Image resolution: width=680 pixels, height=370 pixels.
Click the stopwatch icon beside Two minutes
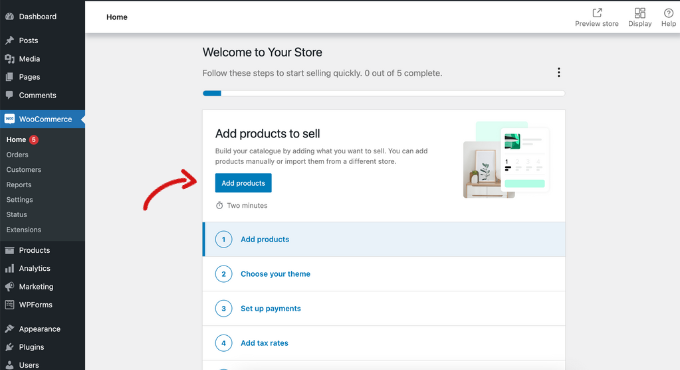[x=219, y=205]
